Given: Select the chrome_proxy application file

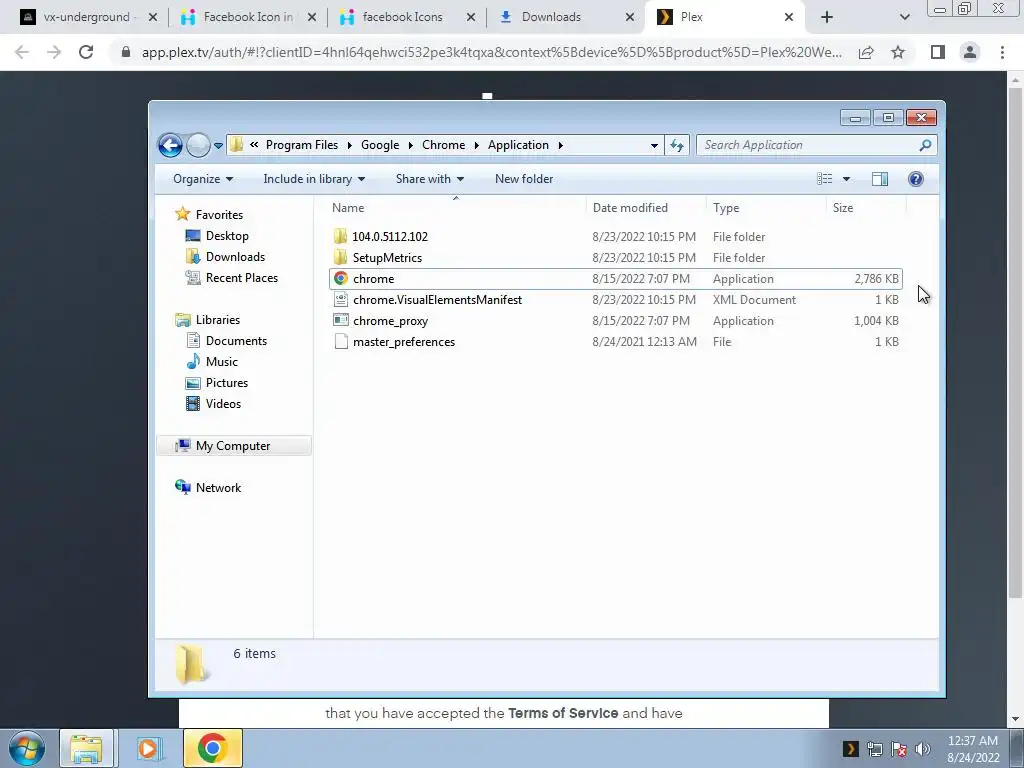Looking at the screenshot, I should coord(616,321).
